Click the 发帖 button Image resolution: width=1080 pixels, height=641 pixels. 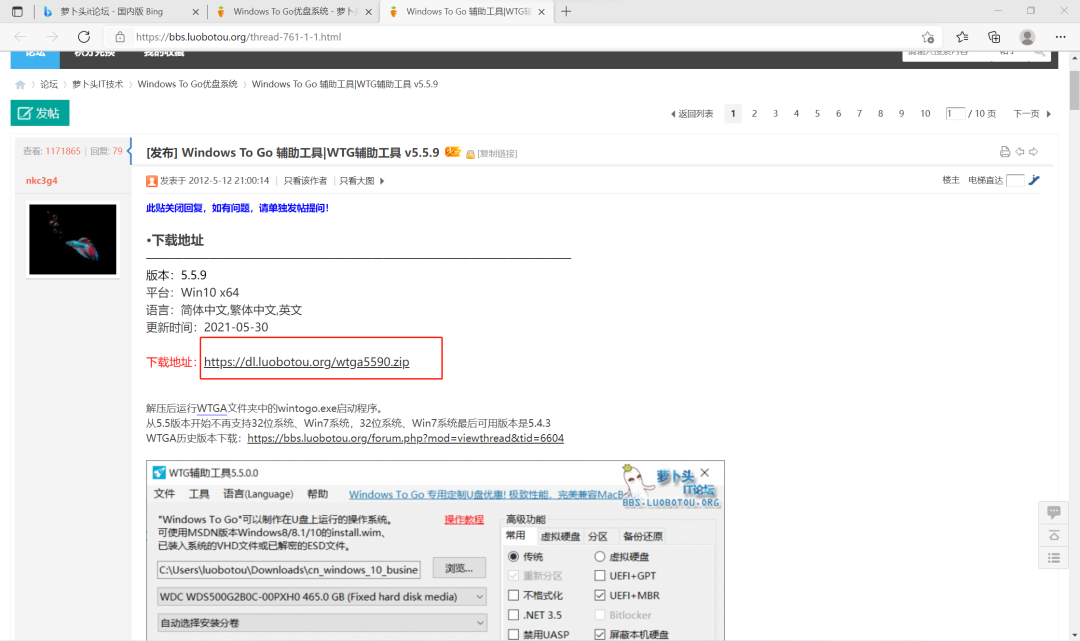coord(40,113)
